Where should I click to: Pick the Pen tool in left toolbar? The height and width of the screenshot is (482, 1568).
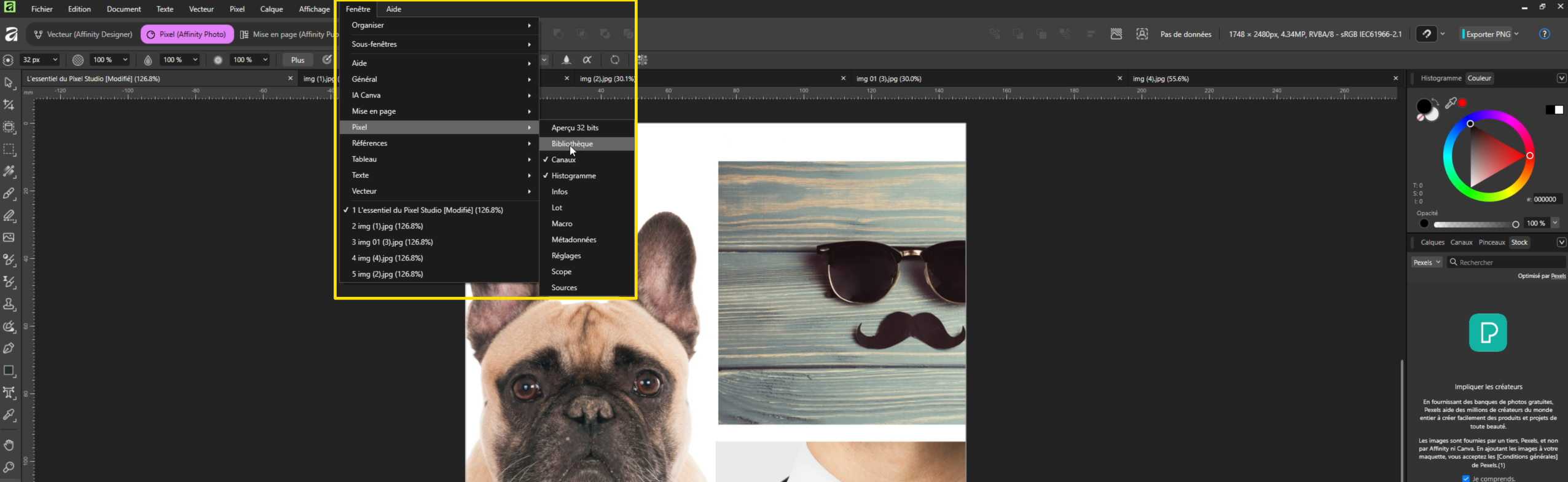pos(9,349)
